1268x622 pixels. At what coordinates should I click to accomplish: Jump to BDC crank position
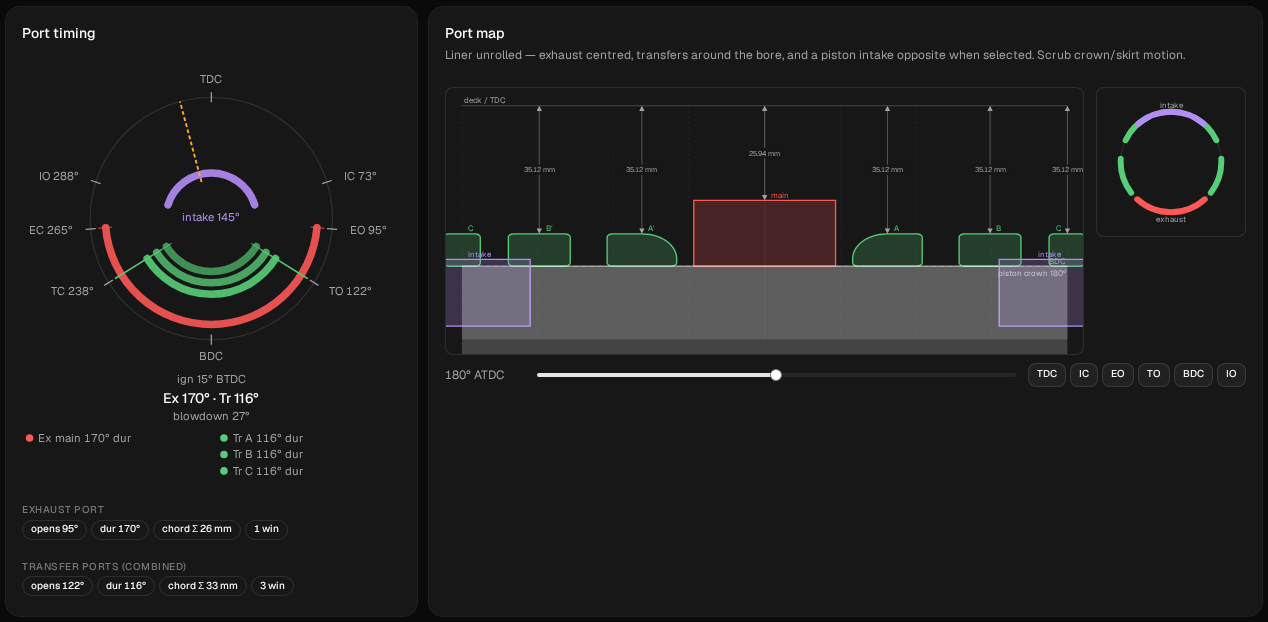tap(1193, 374)
